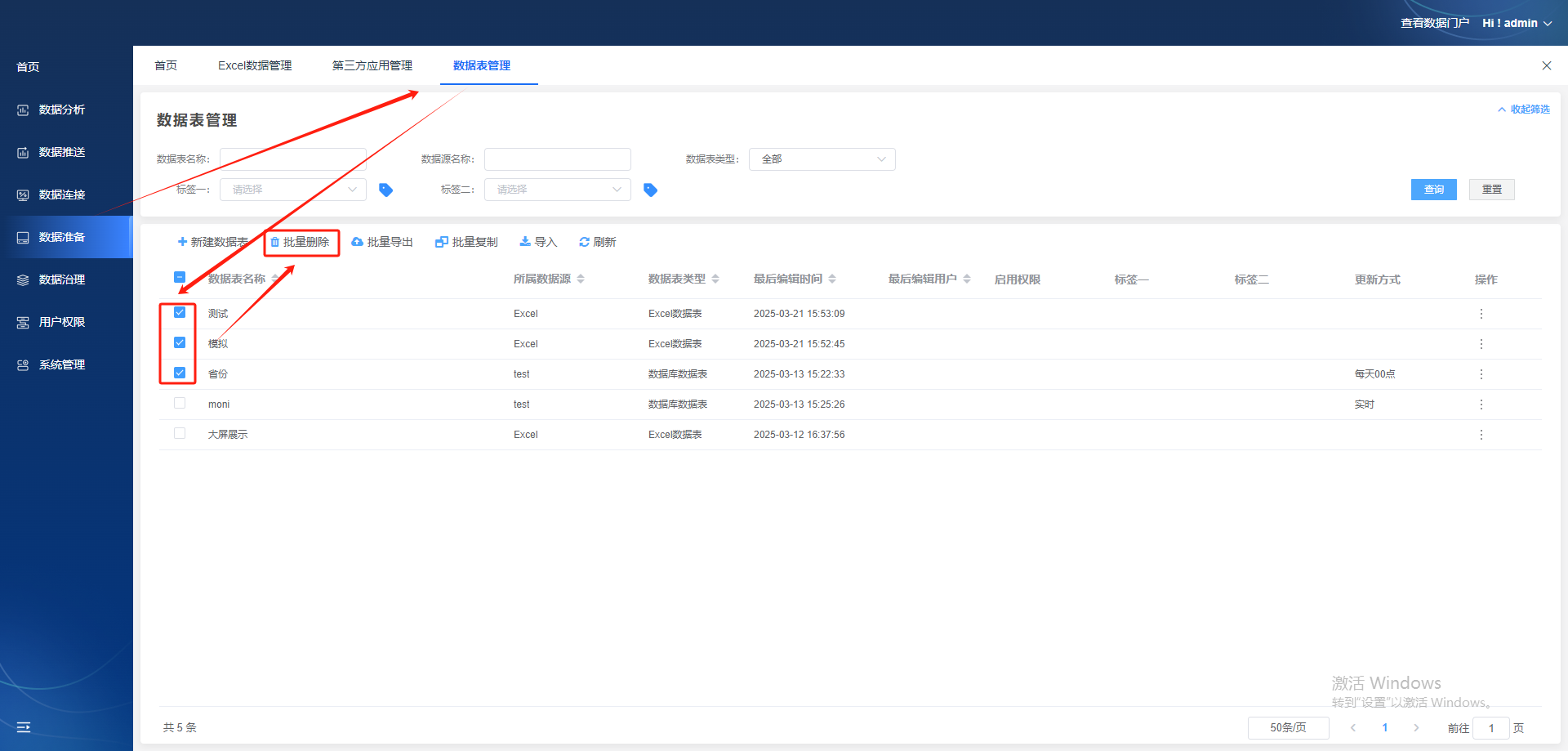
Task: Switch to the Excel数据管理 tab
Action: tap(255, 65)
